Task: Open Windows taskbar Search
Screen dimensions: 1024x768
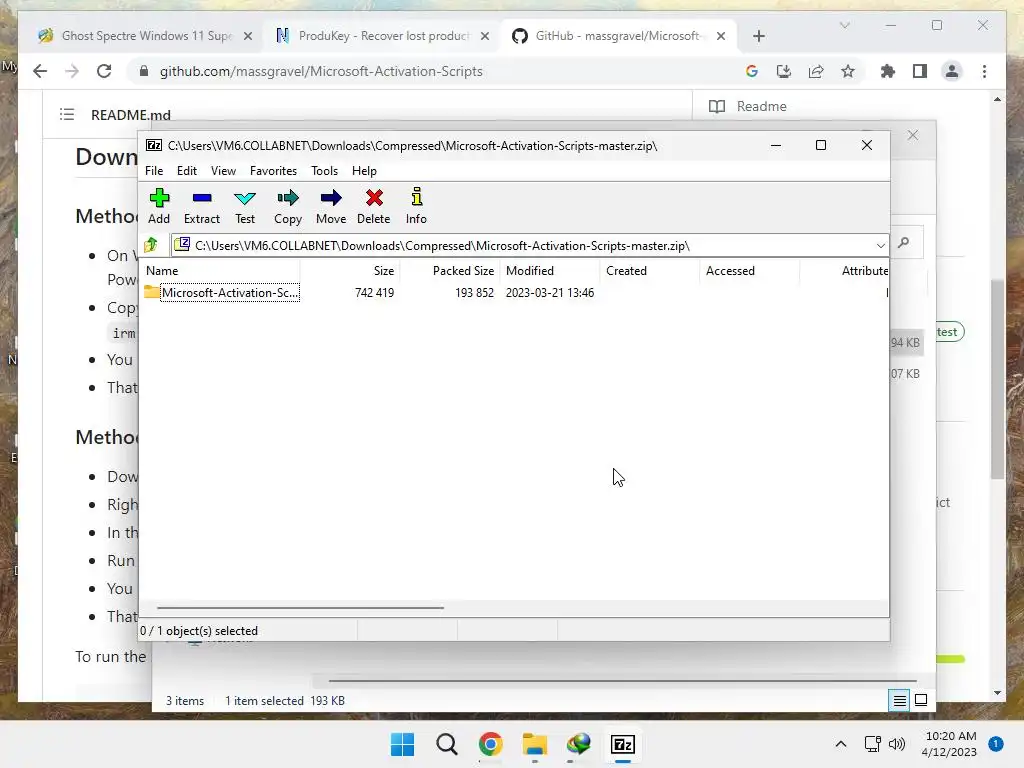Action: (x=447, y=744)
